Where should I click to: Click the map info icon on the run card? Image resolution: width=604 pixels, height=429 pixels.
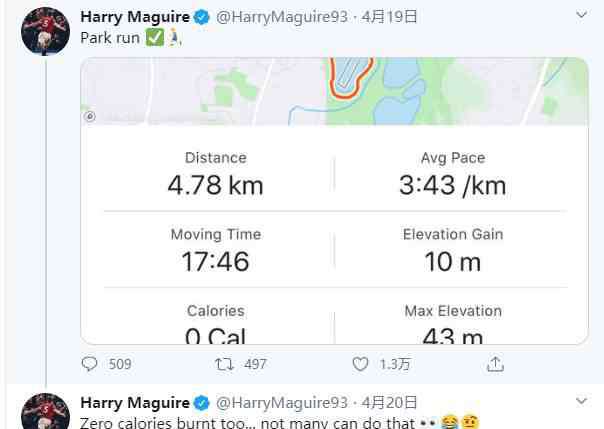[x=90, y=116]
